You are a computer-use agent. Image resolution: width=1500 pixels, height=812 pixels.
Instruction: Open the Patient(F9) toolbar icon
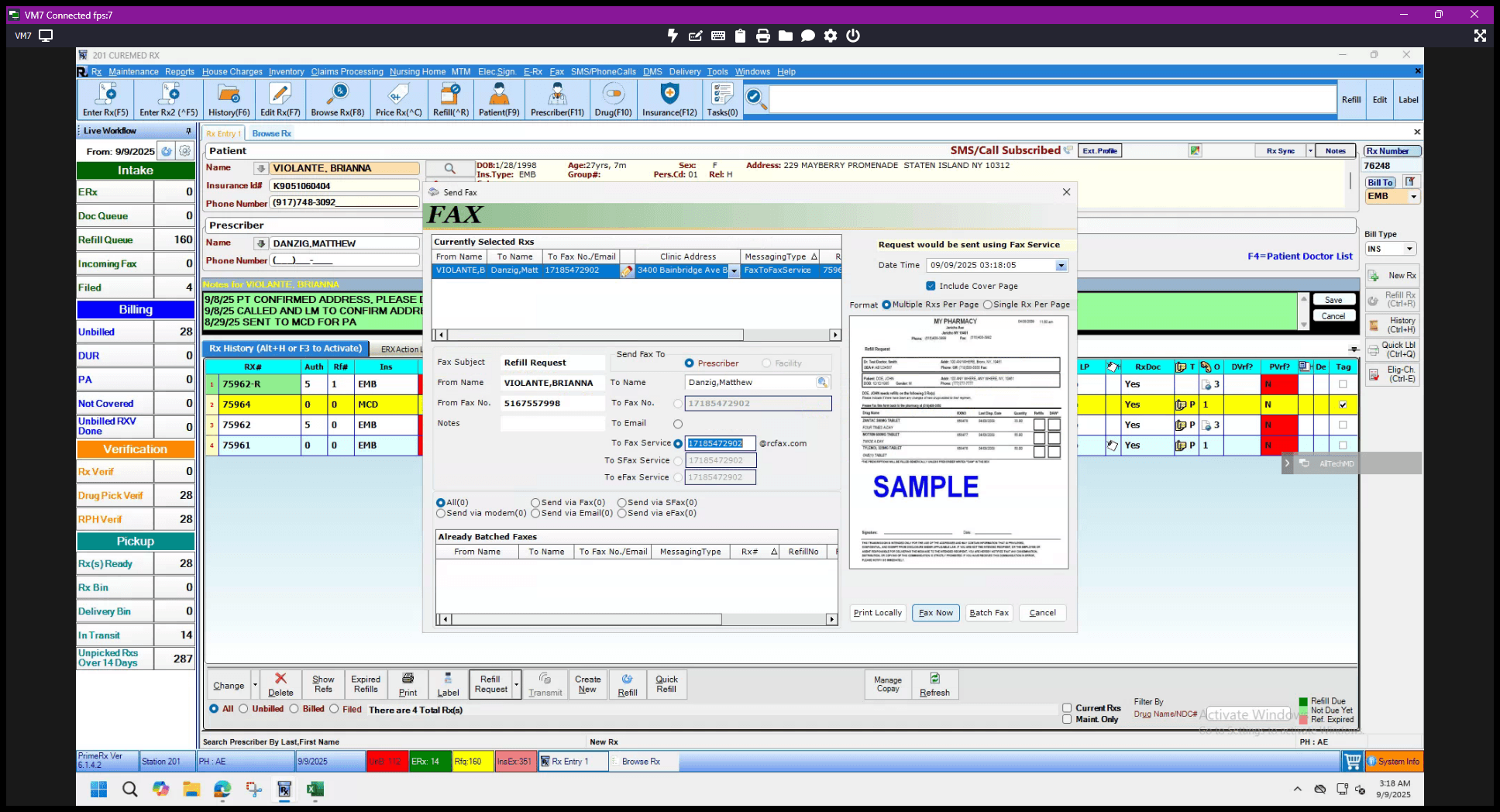click(499, 95)
